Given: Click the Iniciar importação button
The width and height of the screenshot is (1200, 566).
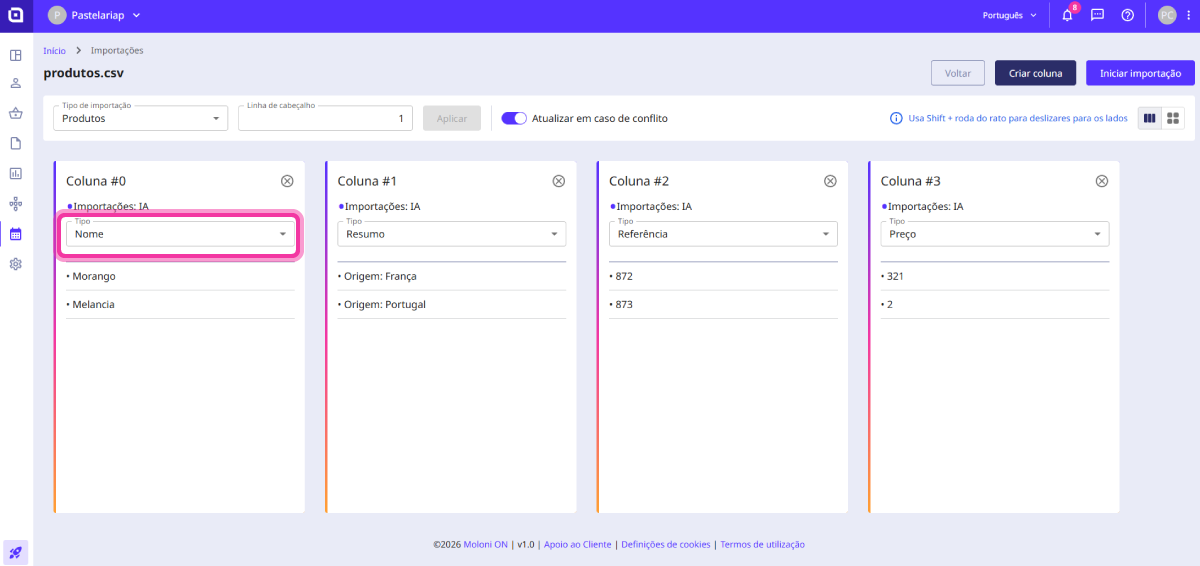Looking at the screenshot, I should click(1140, 73).
